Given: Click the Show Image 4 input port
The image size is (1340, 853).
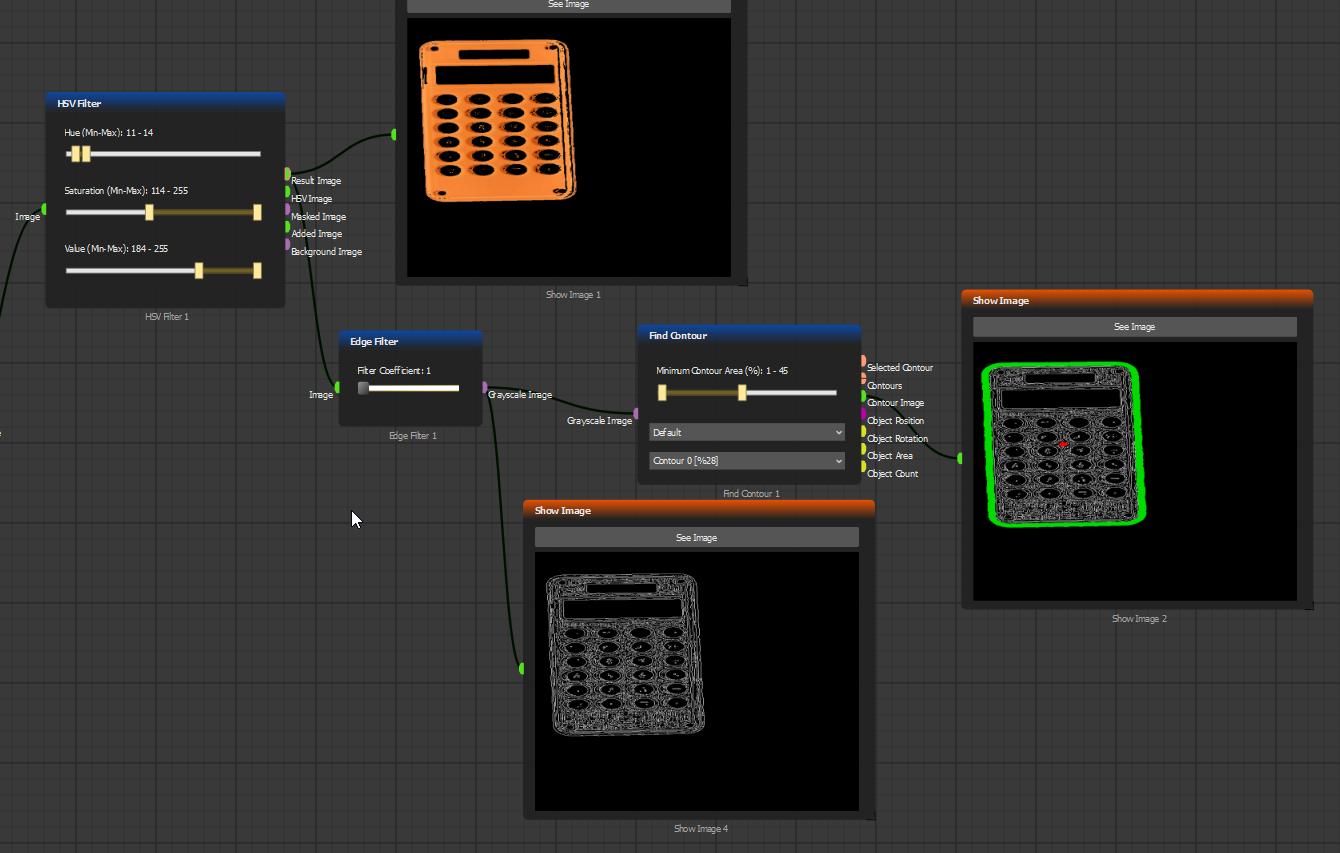Looking at the screenshot, I should coord(521,668).
